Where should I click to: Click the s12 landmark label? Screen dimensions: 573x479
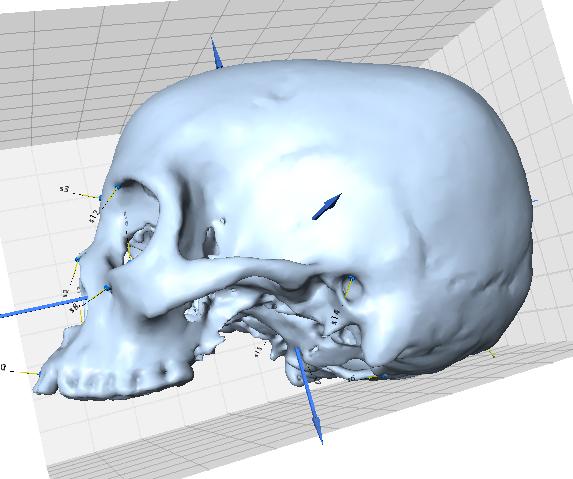coord(94,216)
